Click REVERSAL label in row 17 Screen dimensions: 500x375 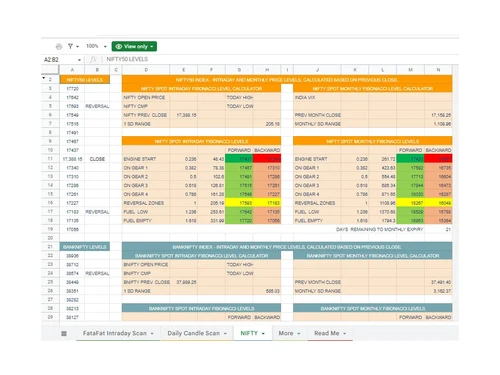coord(97,212)
